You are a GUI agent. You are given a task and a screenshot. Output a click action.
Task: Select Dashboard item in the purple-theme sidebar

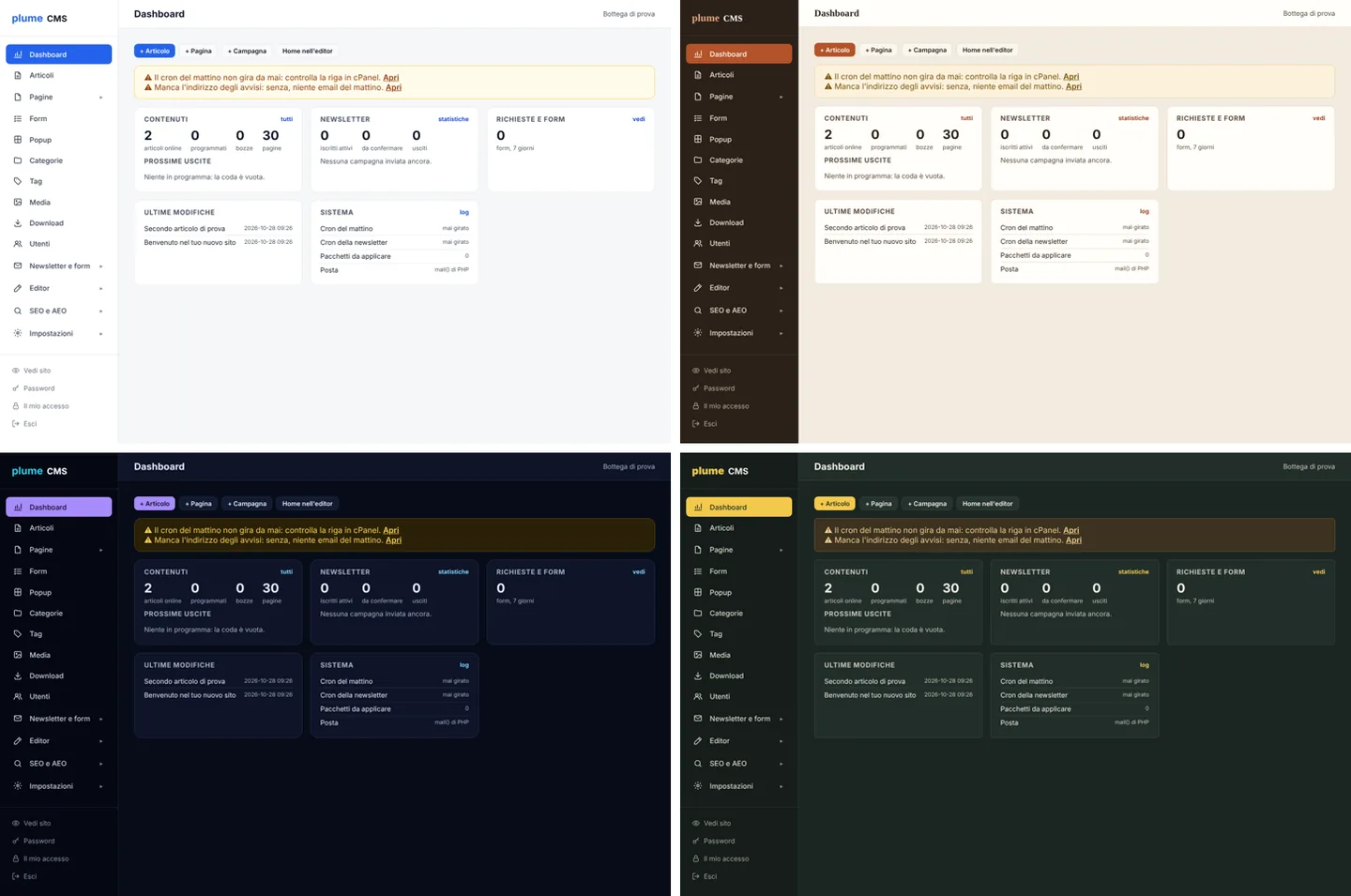59,507
